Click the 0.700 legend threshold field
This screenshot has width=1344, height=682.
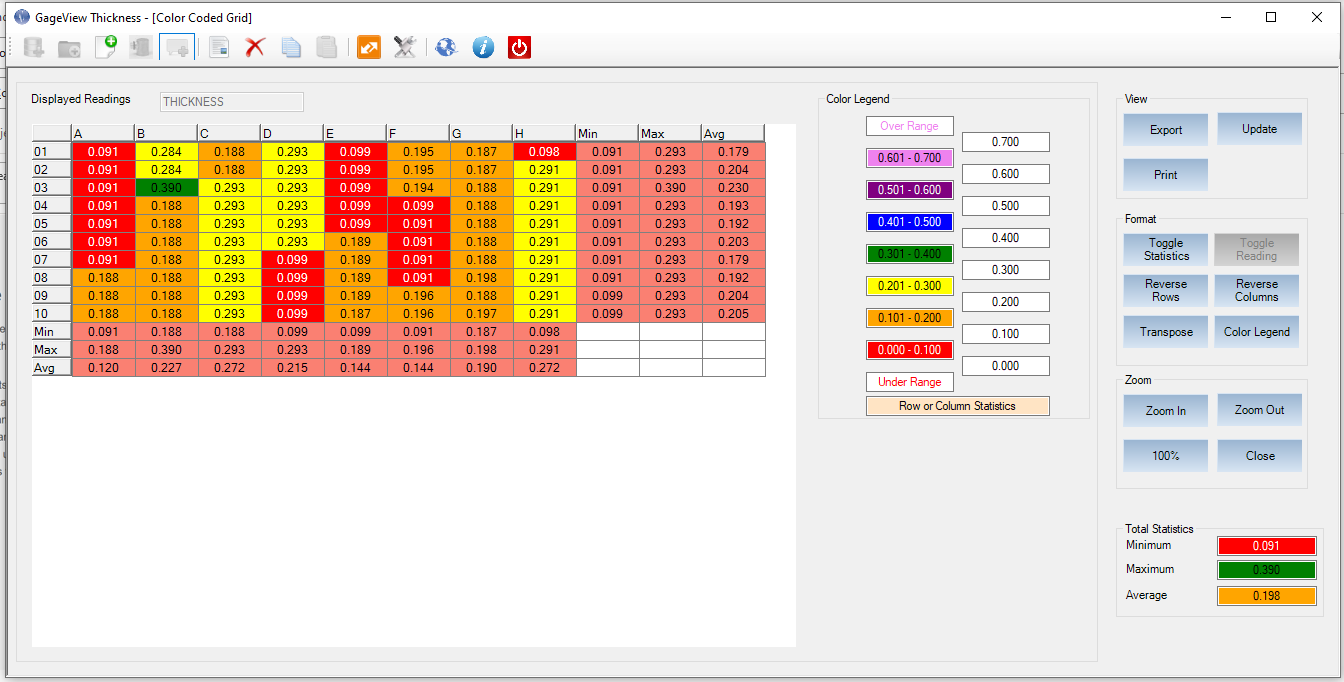coord(1005,142)
